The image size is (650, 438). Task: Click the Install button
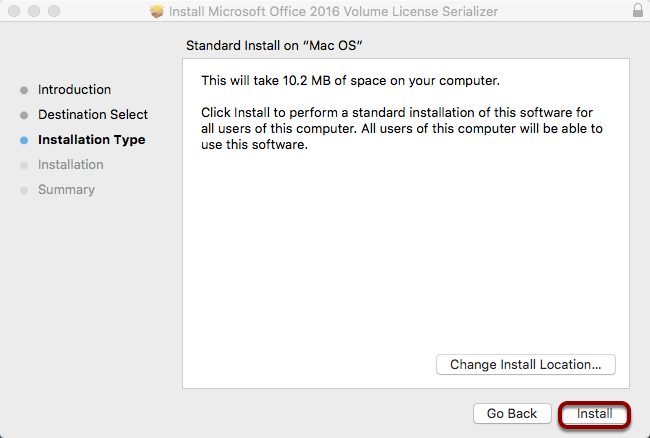point(594,414)
